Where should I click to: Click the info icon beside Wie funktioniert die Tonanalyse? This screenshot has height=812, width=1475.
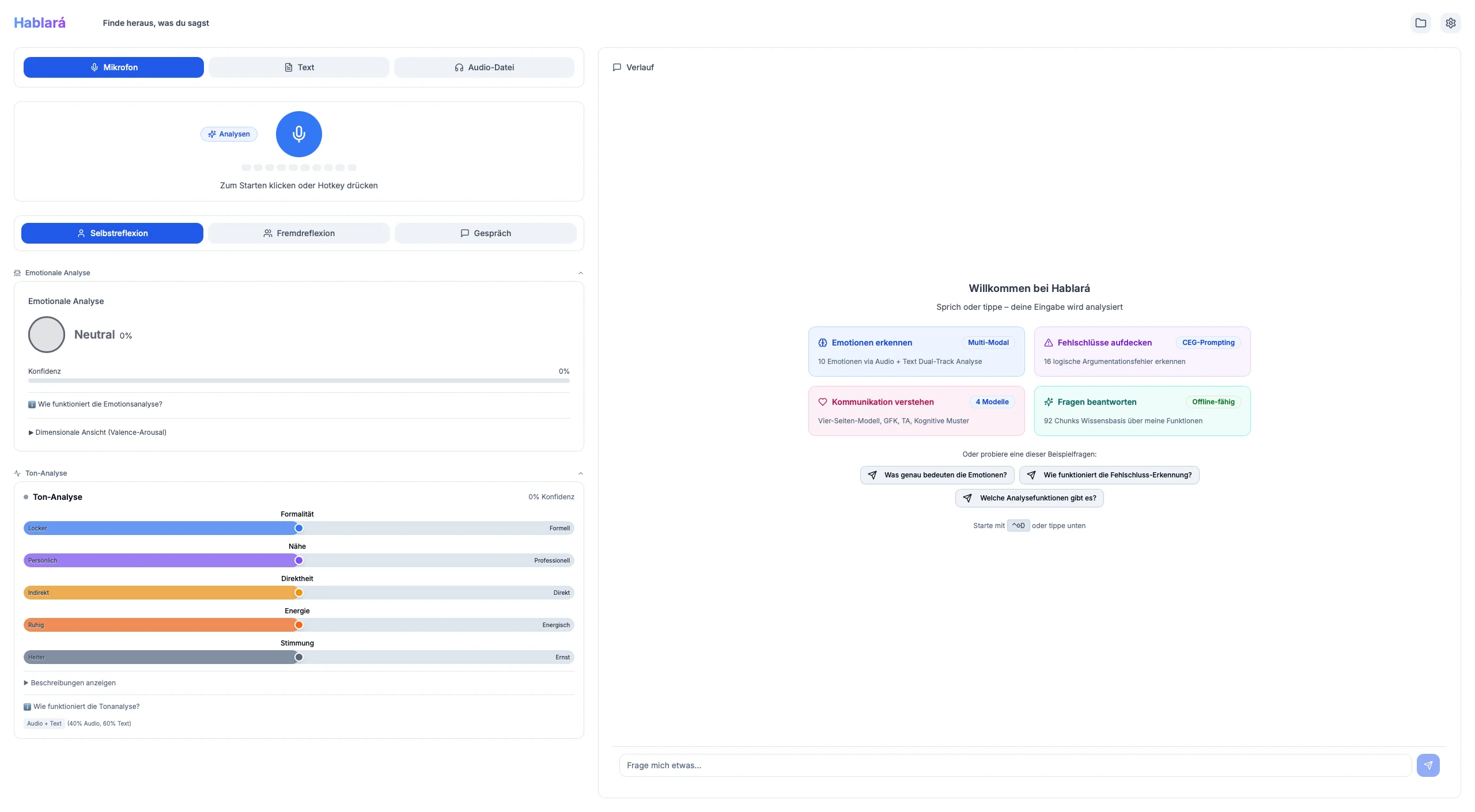(x=27, y=707)
